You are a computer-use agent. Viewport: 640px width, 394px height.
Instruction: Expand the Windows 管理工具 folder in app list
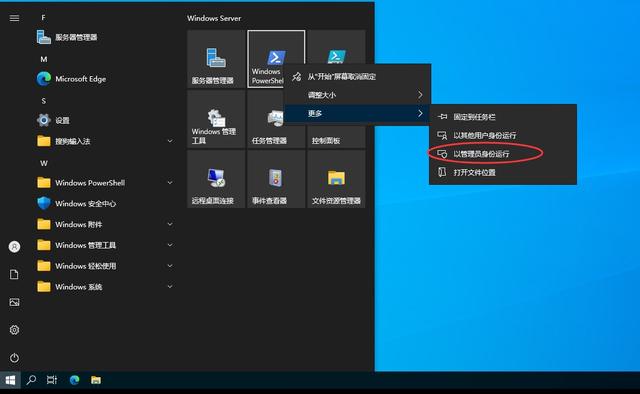105,245
